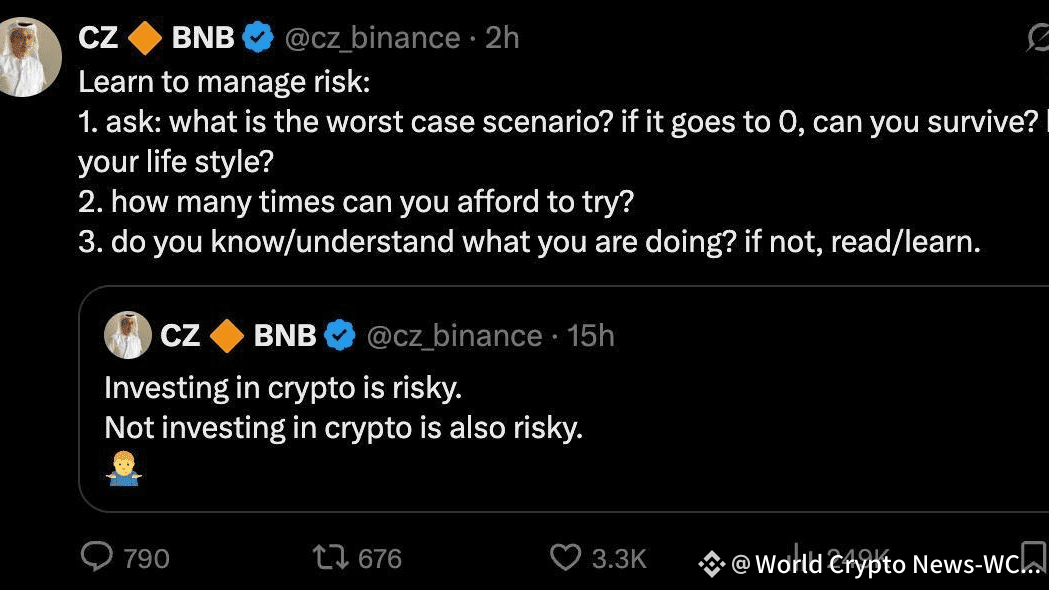The height and width of the screenshot is (590, 1049).
Task: Open the quoted tweet's small avatar
Action: 128,335
